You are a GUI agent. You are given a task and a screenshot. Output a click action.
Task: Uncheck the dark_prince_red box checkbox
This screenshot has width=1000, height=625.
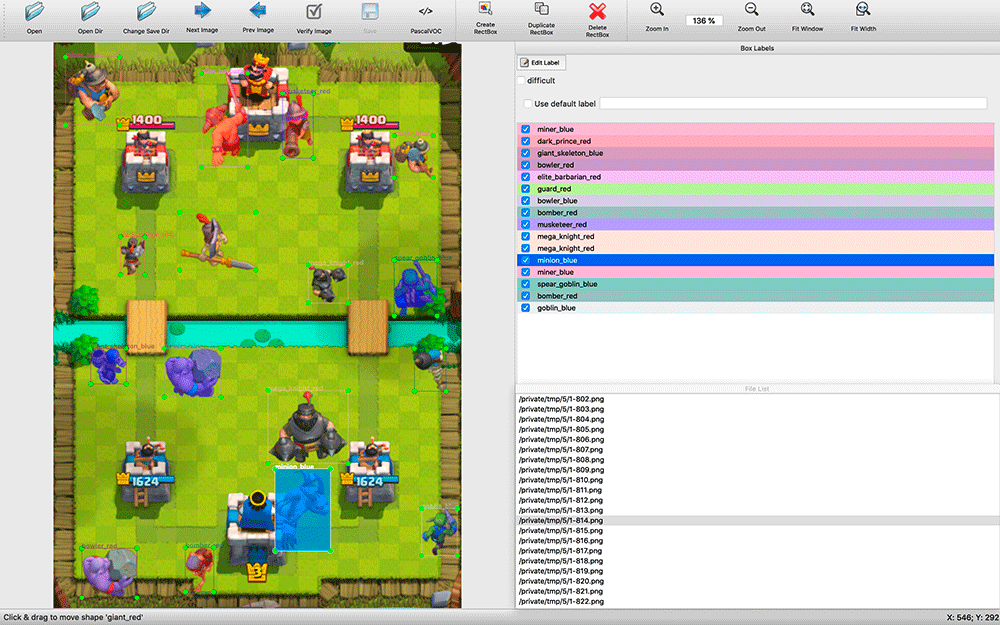pyautogui.click(x=526, y=141)
